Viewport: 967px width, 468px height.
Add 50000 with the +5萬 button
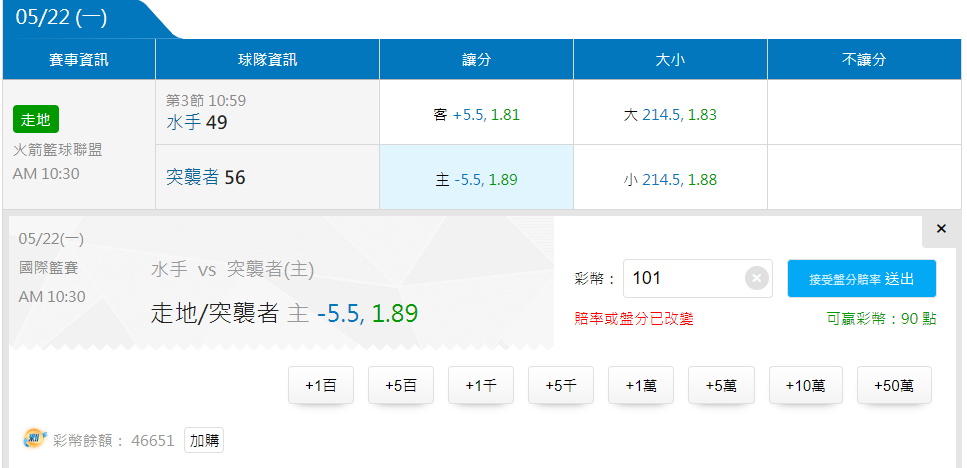tap(721, 385)
